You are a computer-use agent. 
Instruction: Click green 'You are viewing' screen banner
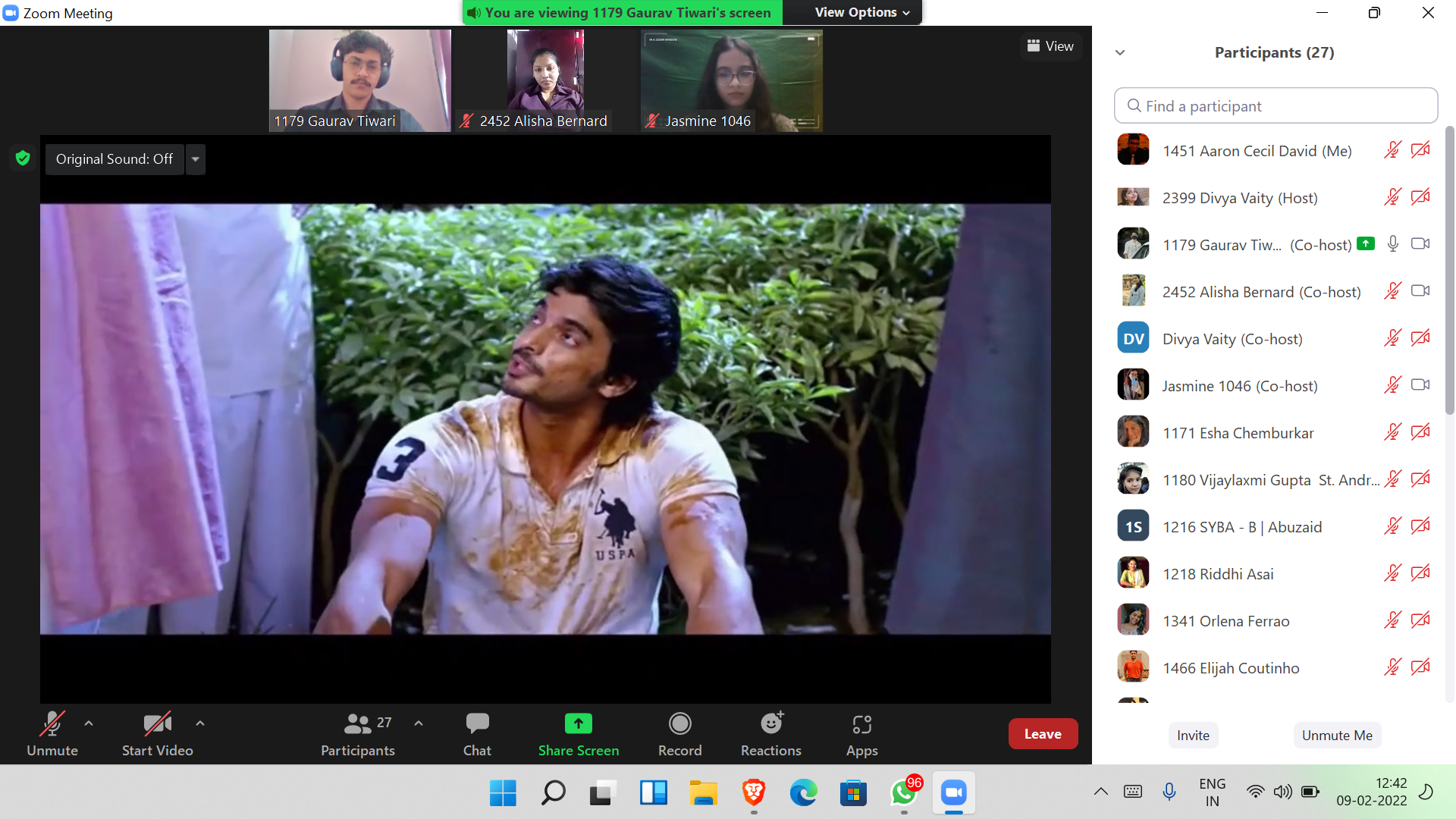pos(622,12)
